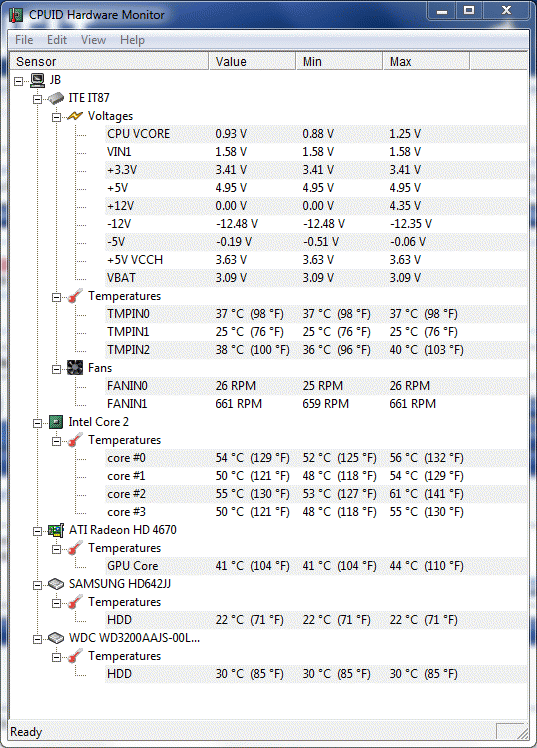
Task: Click the Fans icon
Action: (x=75, y=368)
